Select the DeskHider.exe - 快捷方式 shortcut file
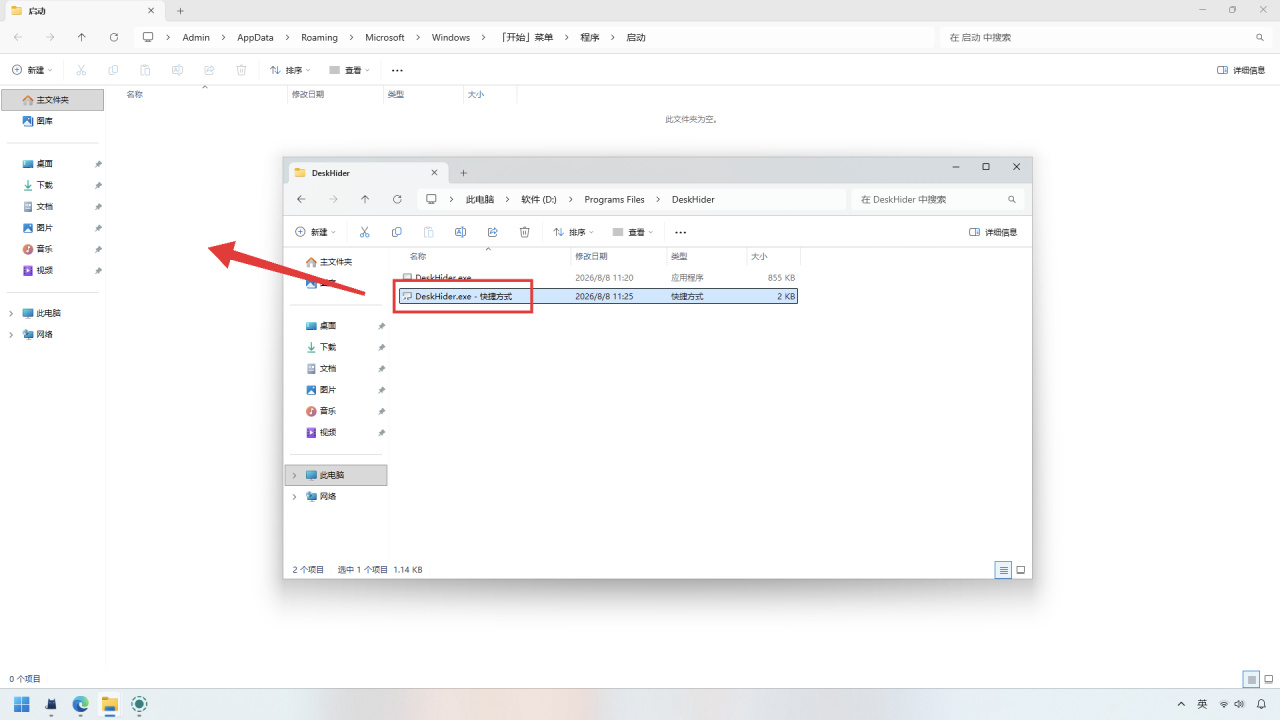 pos(598,296)
